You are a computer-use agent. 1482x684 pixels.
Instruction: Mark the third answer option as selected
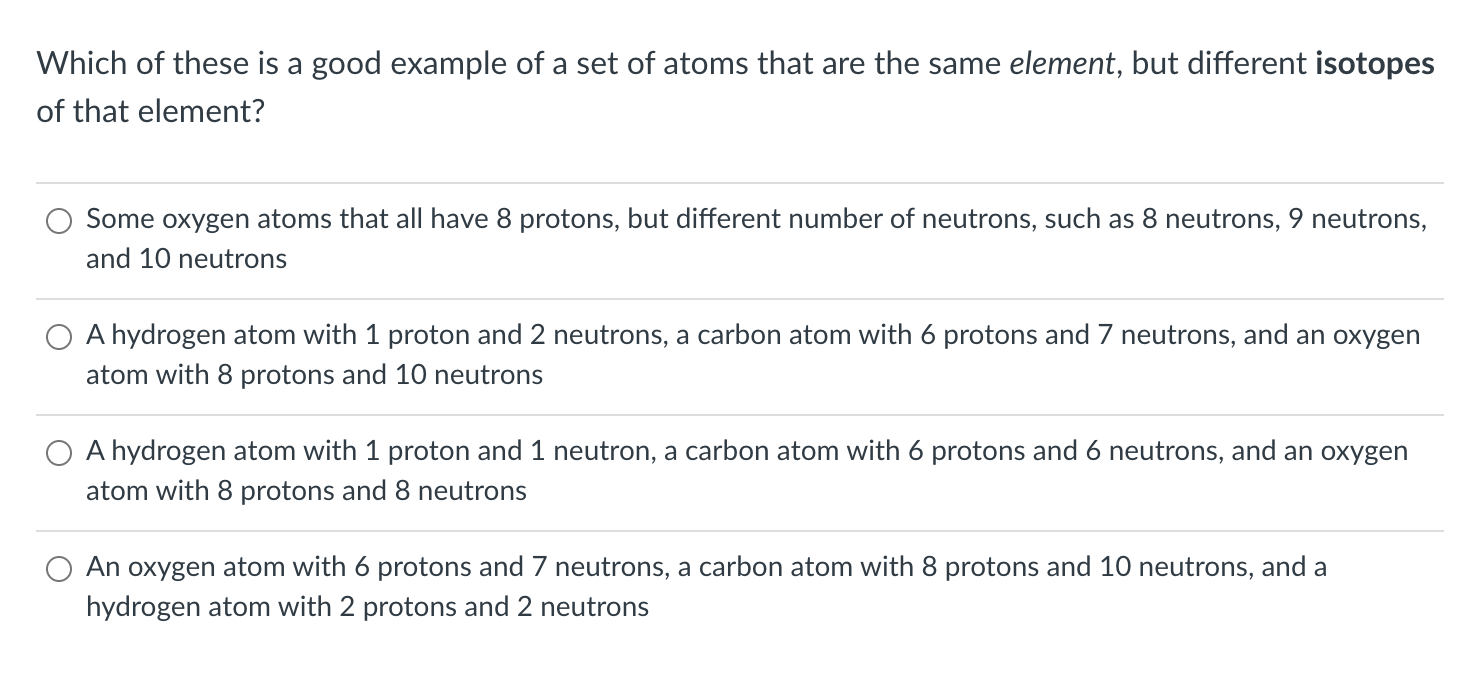pos(60,452)
